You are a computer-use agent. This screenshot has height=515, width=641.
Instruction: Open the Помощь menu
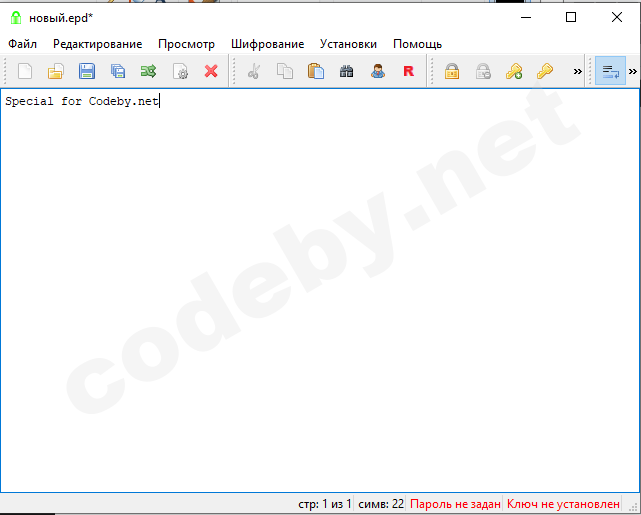click(417, 44)
